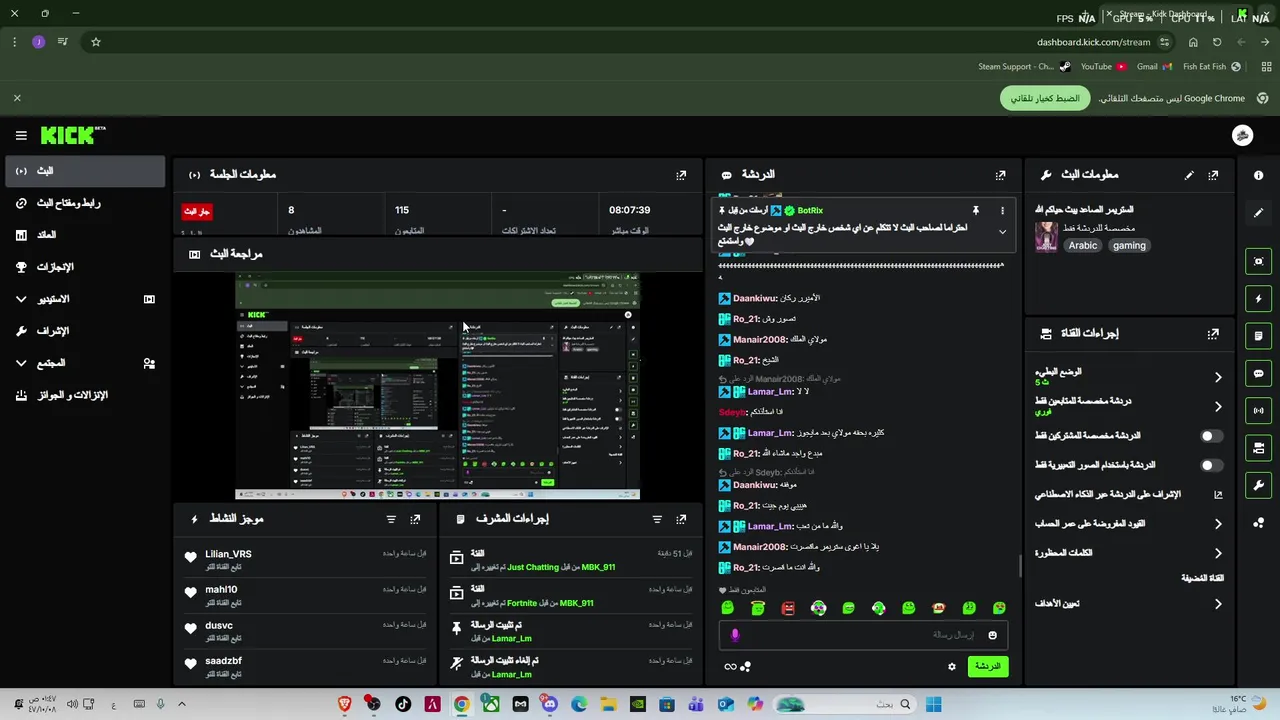Unpin the BotRix pinned message

(x=975, y=211)
